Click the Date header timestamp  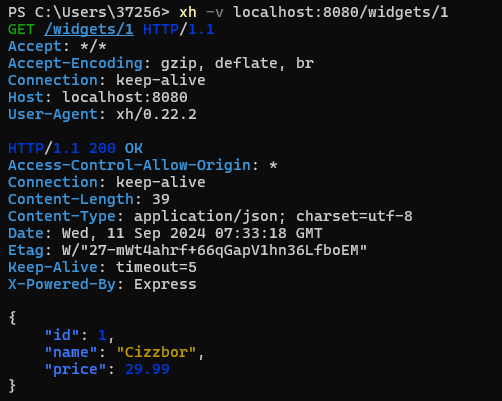(x=192, y=233)
